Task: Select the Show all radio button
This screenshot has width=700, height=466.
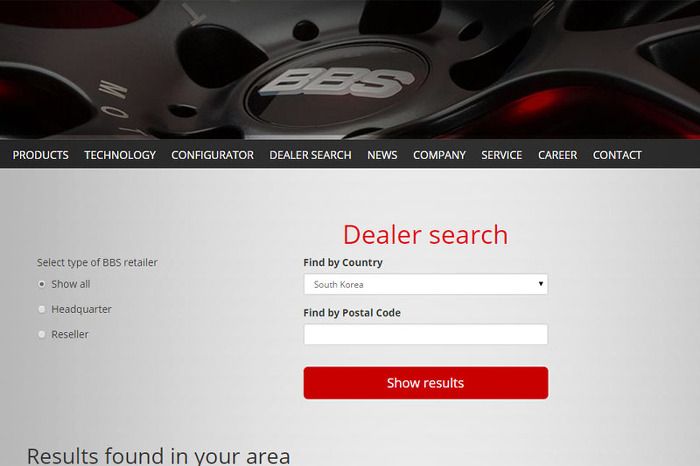Action: click(42, 284)
